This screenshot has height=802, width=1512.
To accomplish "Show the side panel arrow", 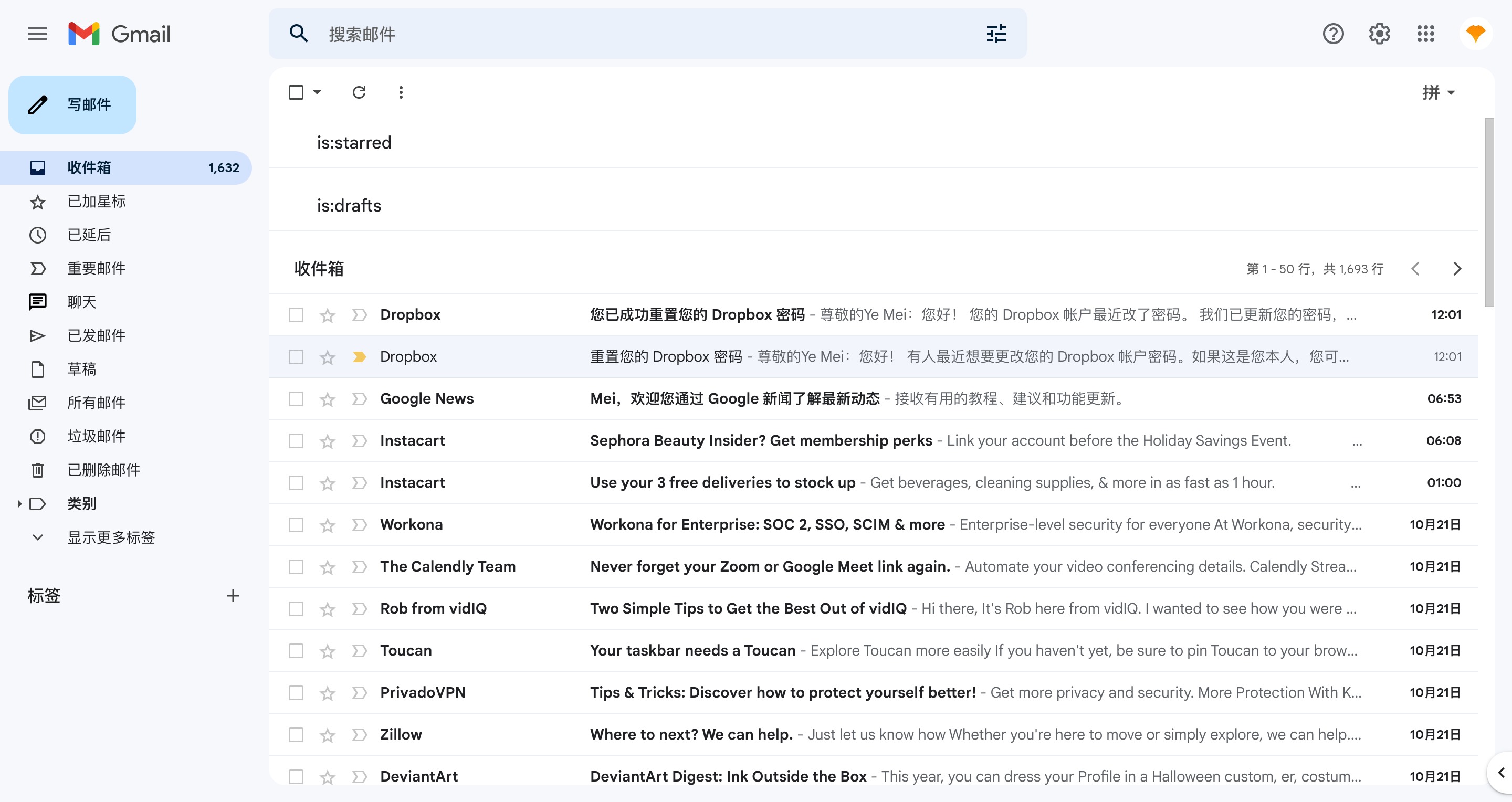I will [1501, 772].
